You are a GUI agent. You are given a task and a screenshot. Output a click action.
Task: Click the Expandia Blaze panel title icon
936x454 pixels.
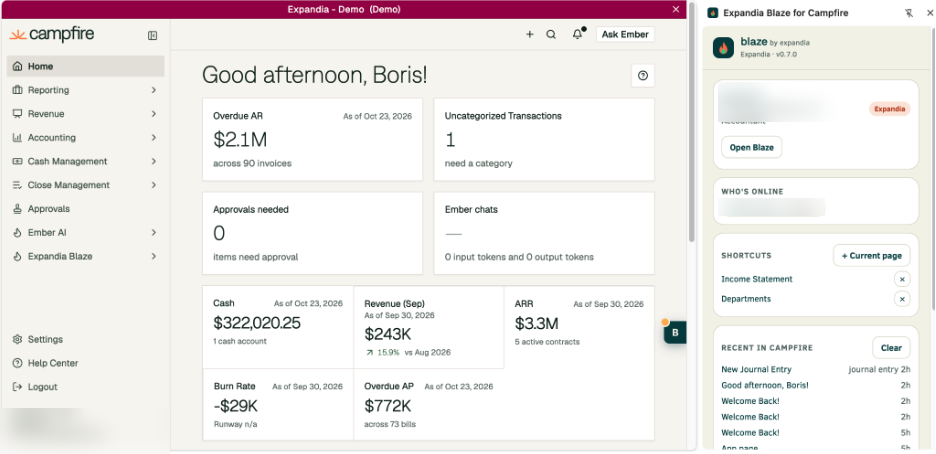click(x=712, y=13)
